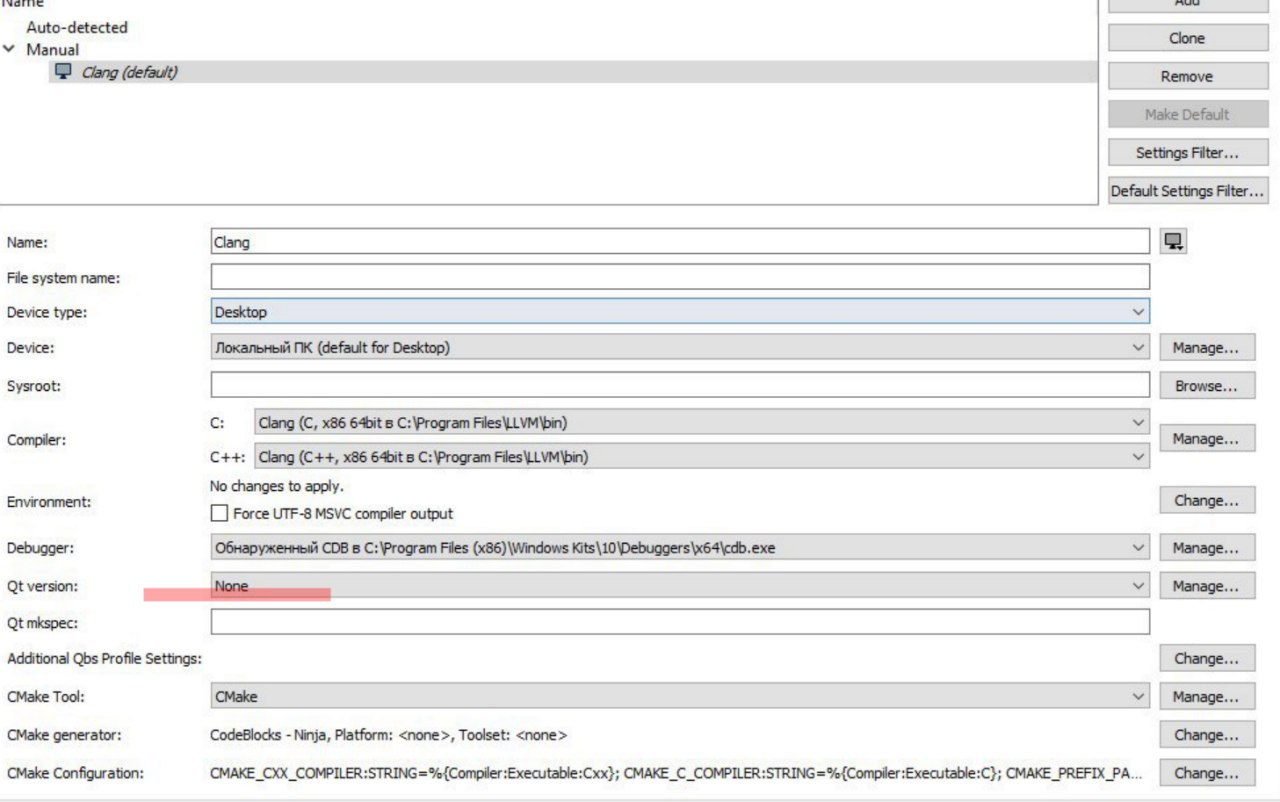The width and height of the screenshot is (1280, 802).
Task: Click Manage button for Compiler
Action: tap(1207, 439)
